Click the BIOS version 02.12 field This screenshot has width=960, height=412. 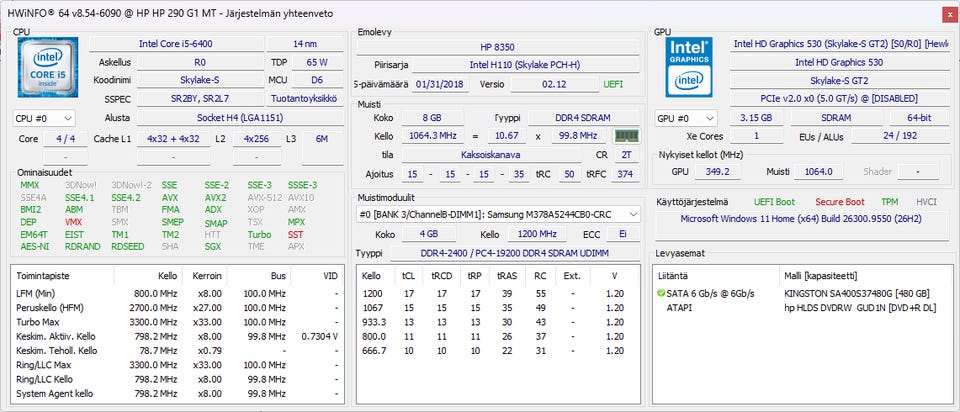click(x=555, y=84)
